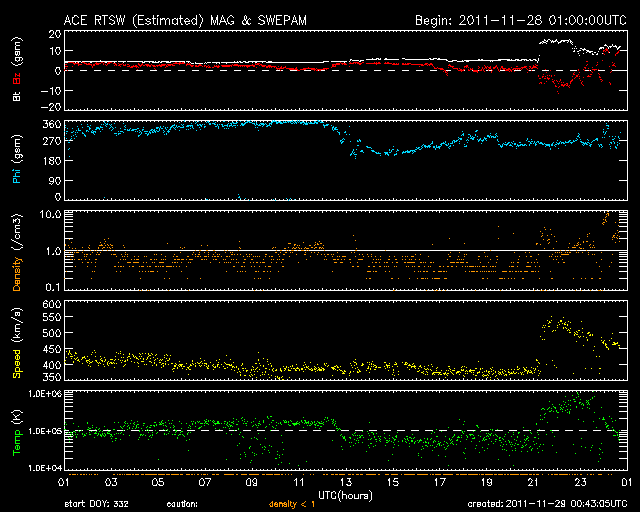Click the 1.0E+04 tick on Temp axis
Viewport: 640px width, 512px height.
pos(45,467)
